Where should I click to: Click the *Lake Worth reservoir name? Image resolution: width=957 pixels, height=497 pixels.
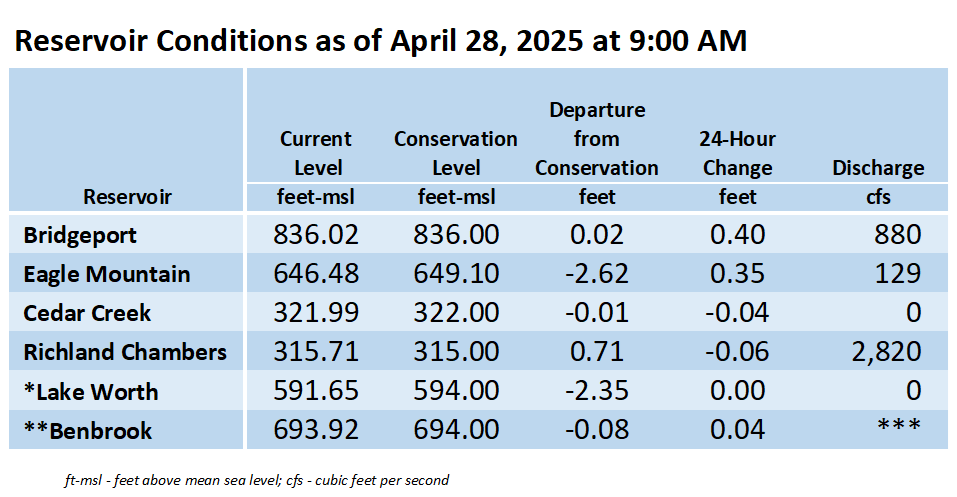[x=91, y=391]
